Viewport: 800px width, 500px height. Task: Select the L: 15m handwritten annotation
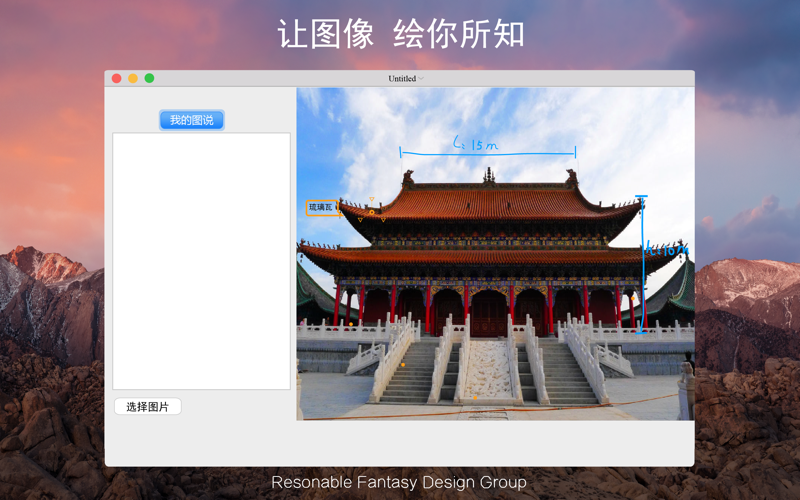coord(476,144)
